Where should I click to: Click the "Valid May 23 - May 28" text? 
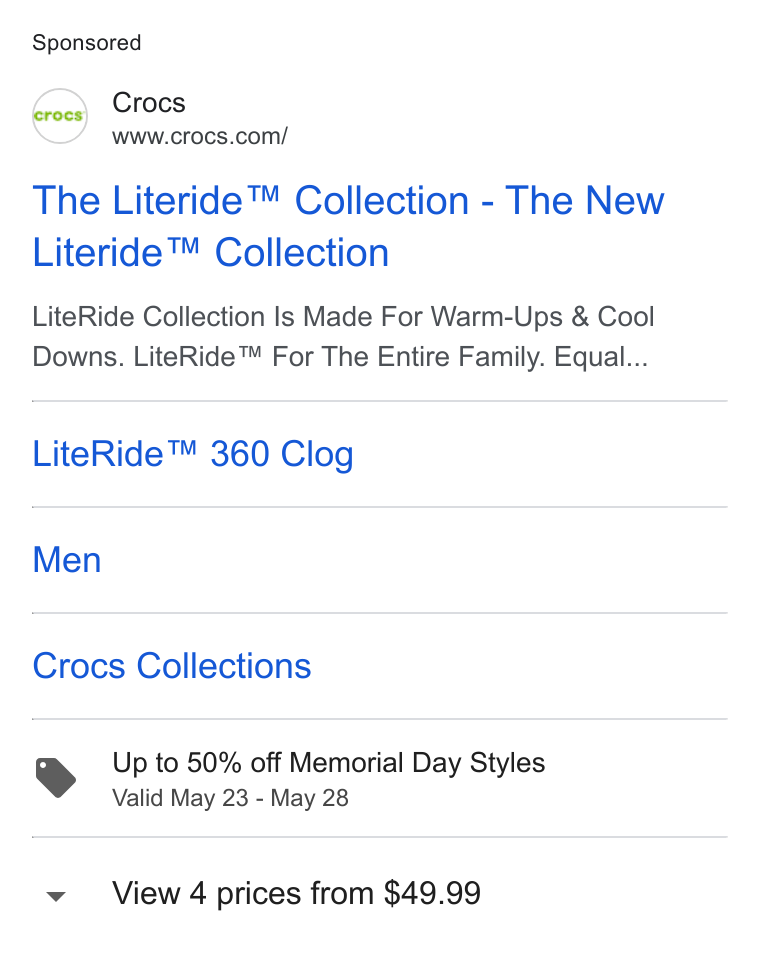(x=230, y=798)
